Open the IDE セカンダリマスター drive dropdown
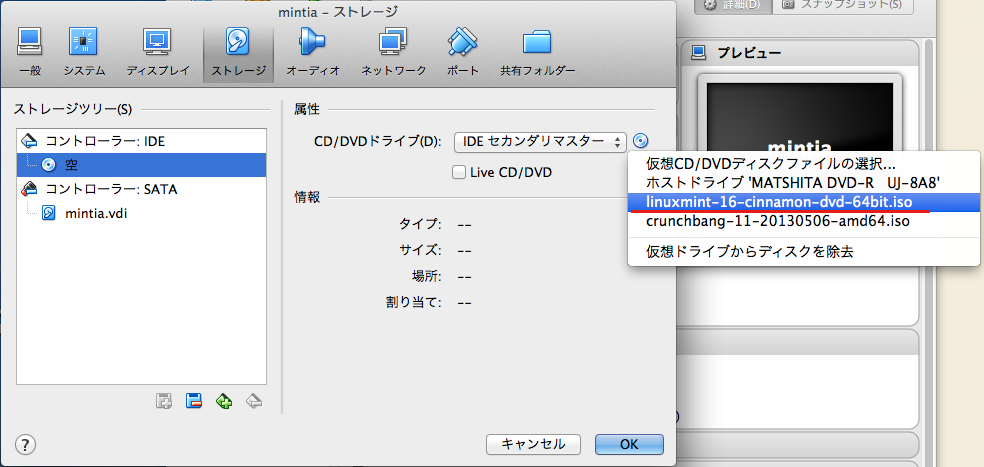 [540, 141]
